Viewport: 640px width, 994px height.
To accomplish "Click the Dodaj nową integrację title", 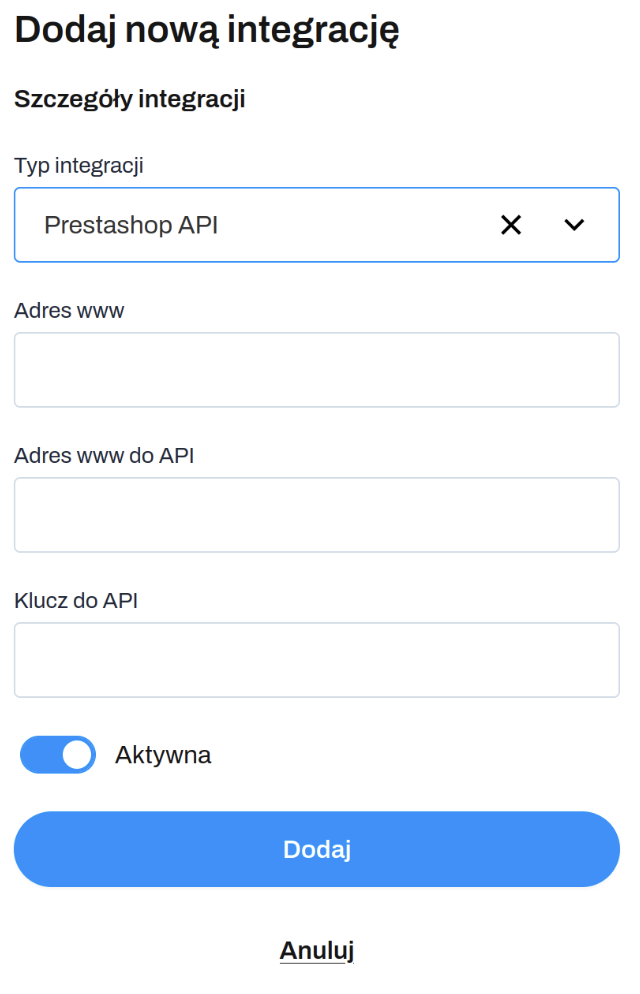I will 207,30.
